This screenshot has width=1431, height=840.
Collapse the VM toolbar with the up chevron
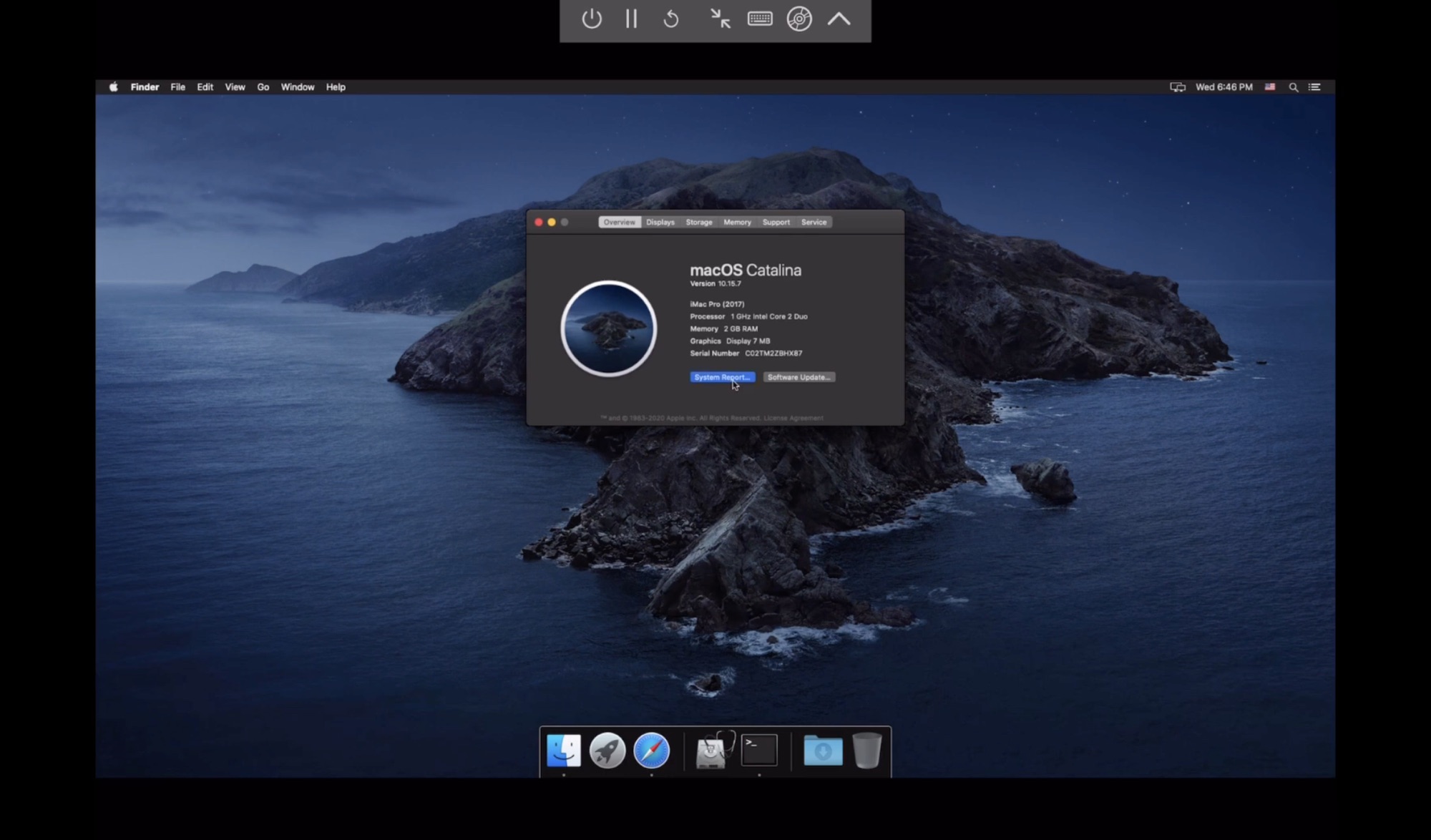pyautogui.click(x=839, y=19)
